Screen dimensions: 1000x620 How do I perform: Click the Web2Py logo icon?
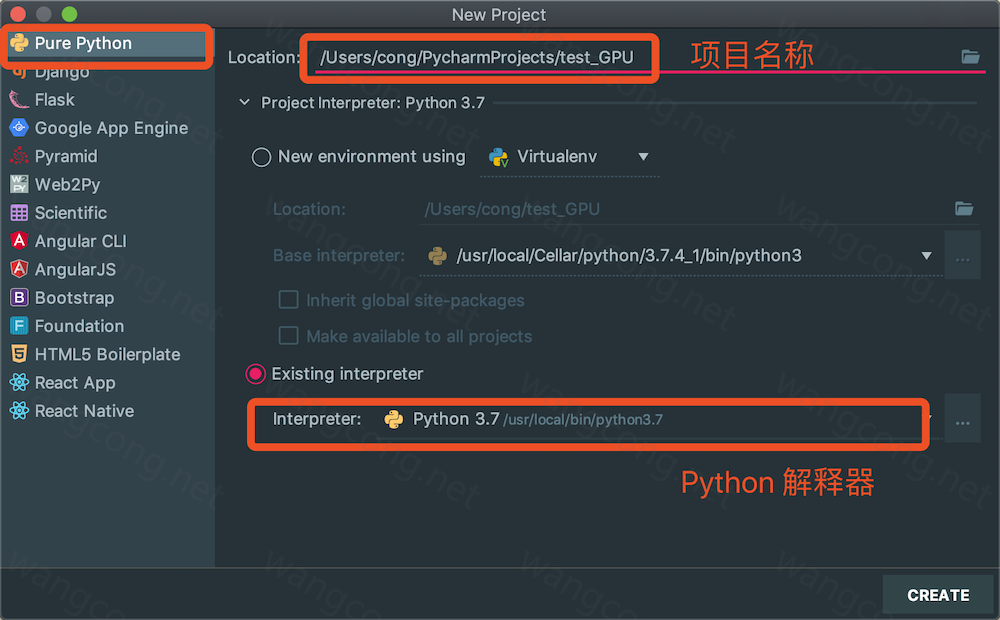coord(19,184)
